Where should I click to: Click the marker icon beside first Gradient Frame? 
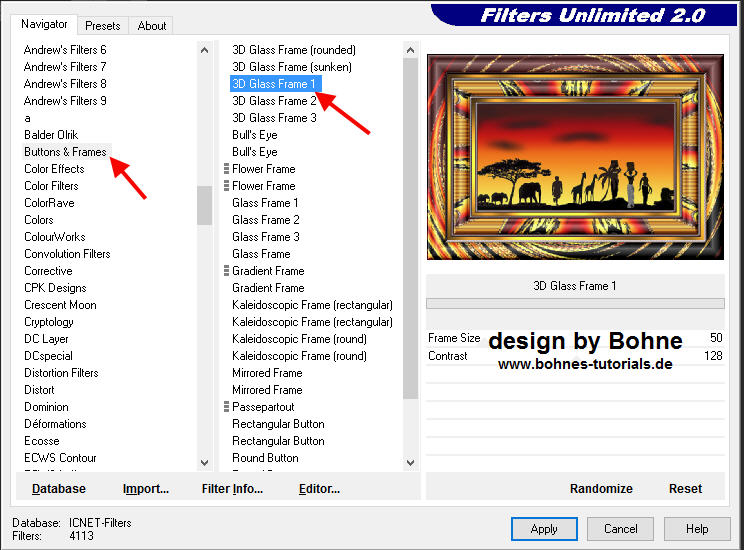[227, 271]
